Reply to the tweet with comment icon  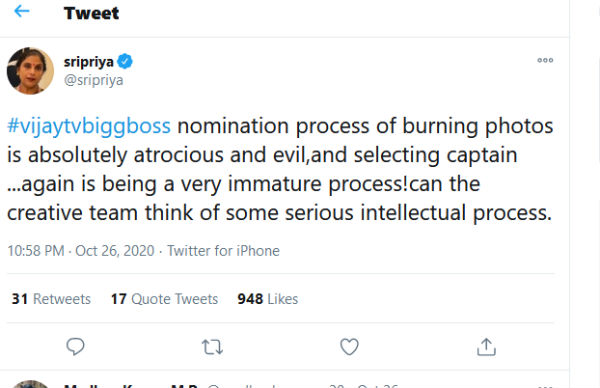click(75, 347)
